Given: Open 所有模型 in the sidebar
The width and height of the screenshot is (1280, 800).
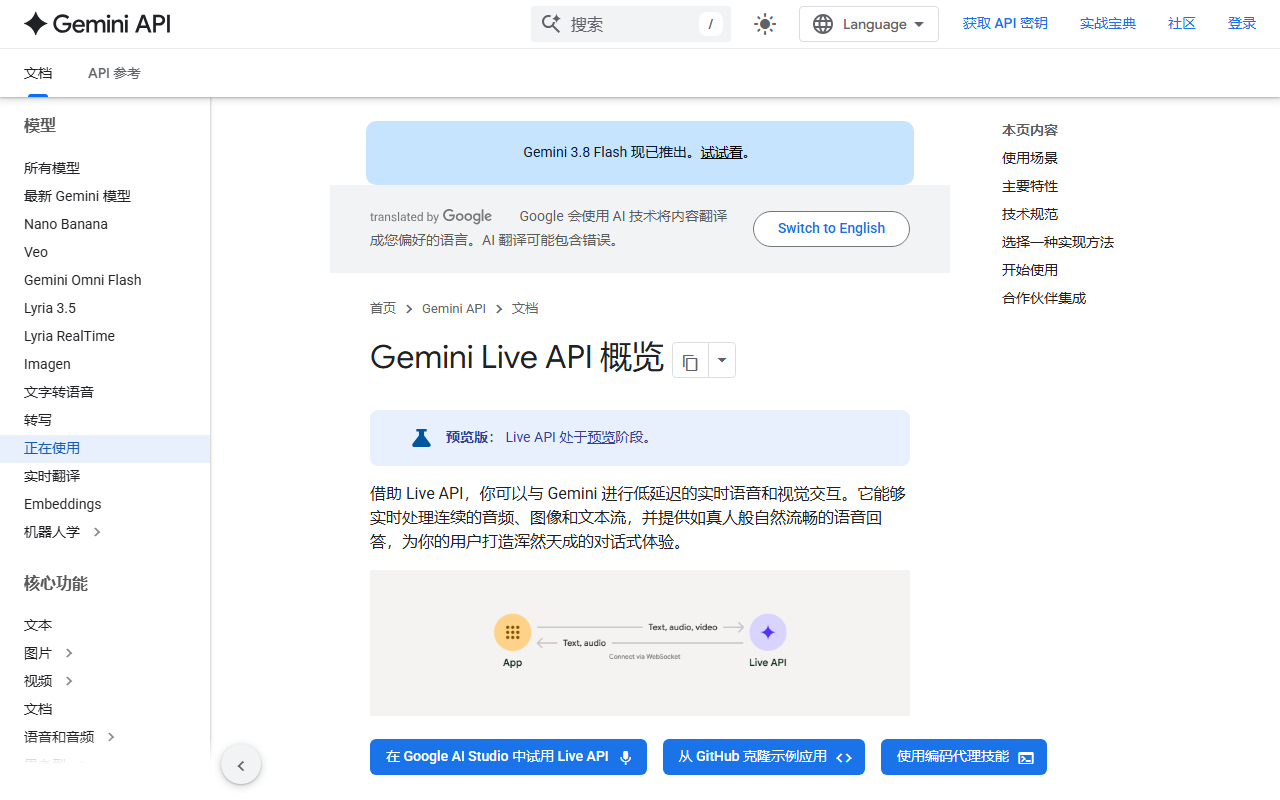Looking at the screenshot, I should 52,168.
